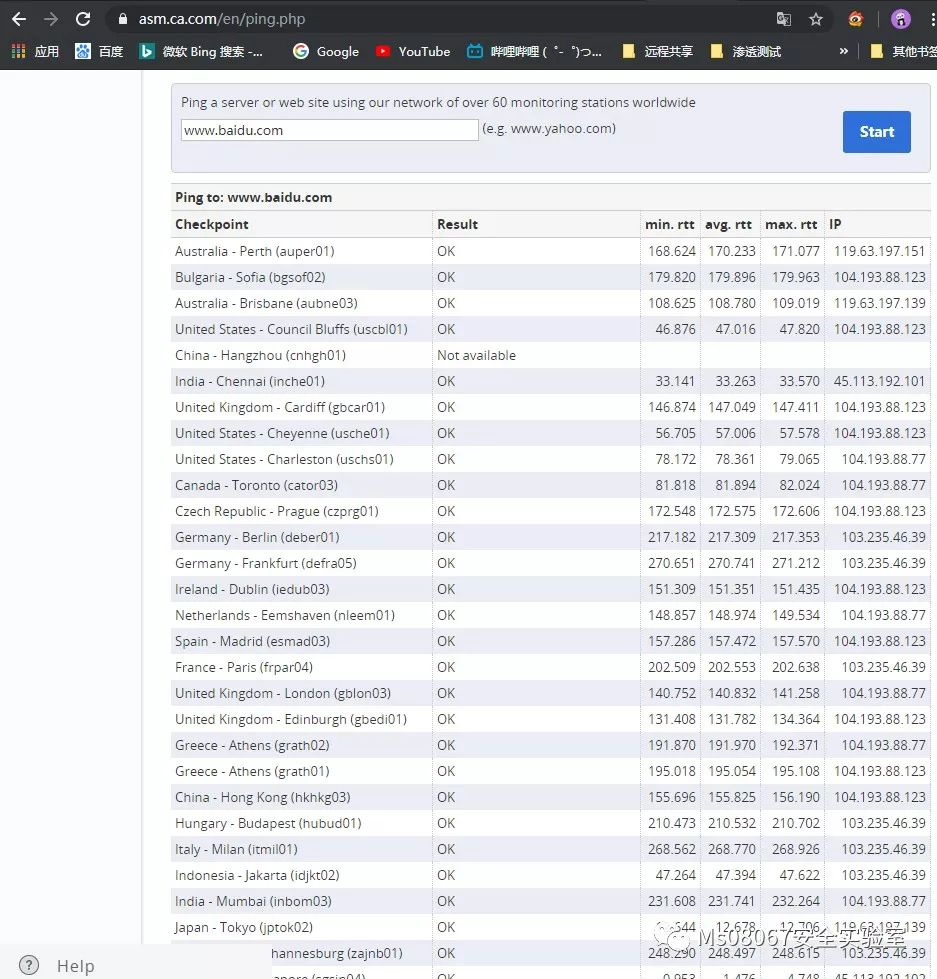Click the padlock site info icon
The height and width of the screenshot is (979, 937).
coord(123,19)
